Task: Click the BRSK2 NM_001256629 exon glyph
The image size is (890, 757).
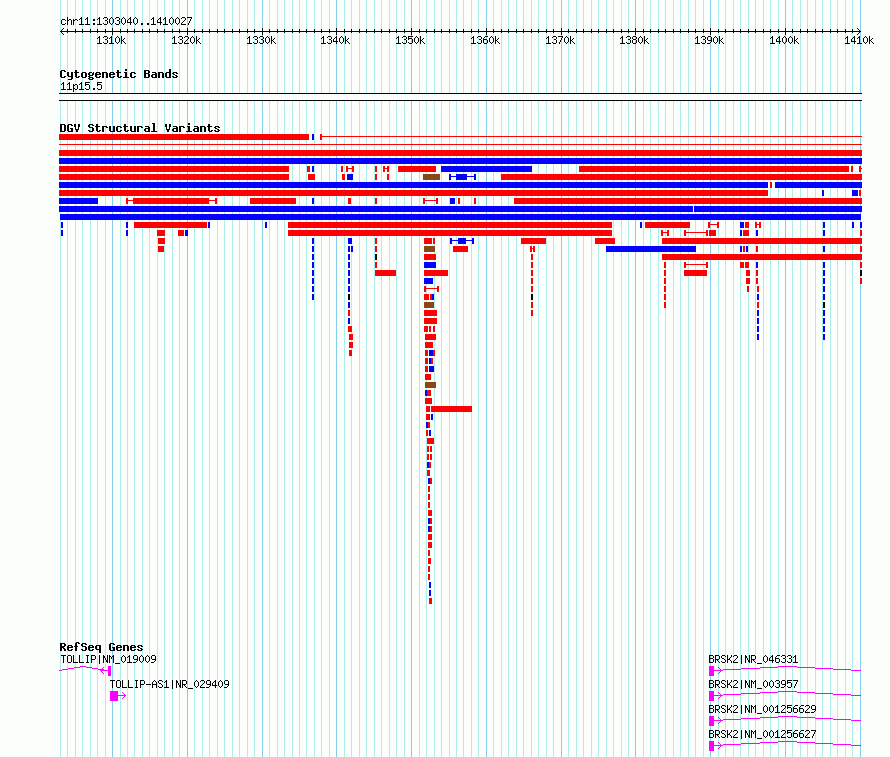Action: point(712,721)
